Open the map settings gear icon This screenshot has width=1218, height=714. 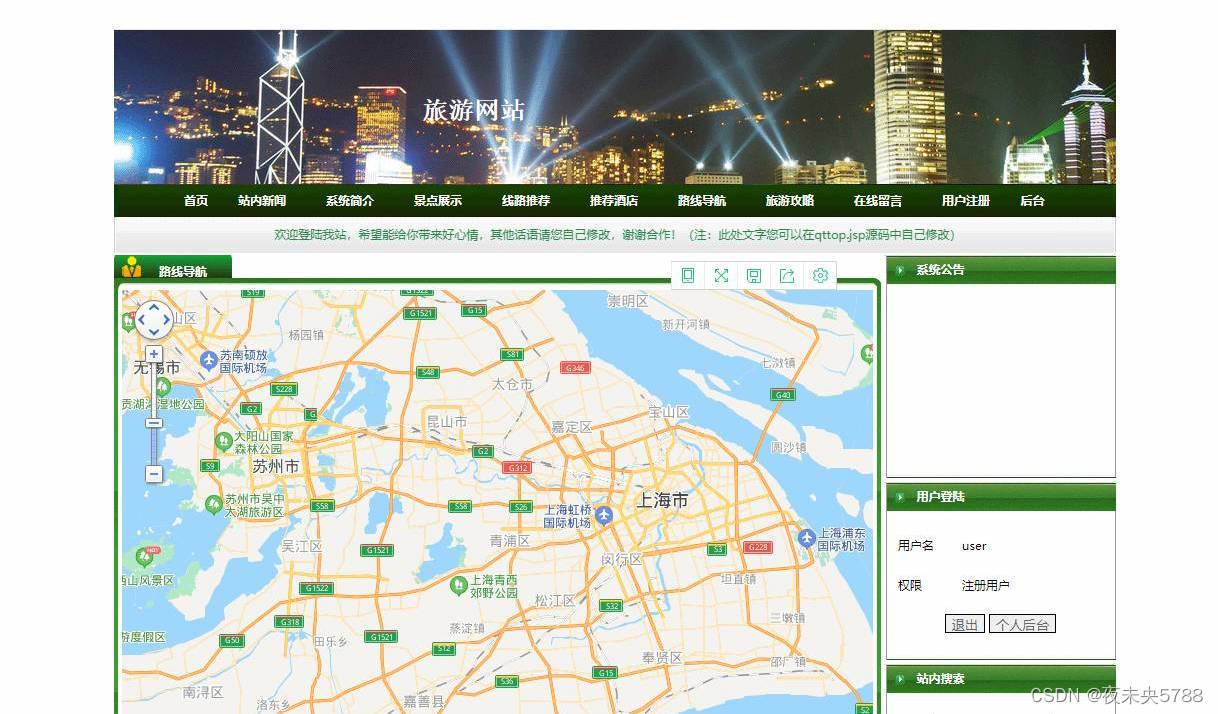pyautogui.click(x=820, y=275)
